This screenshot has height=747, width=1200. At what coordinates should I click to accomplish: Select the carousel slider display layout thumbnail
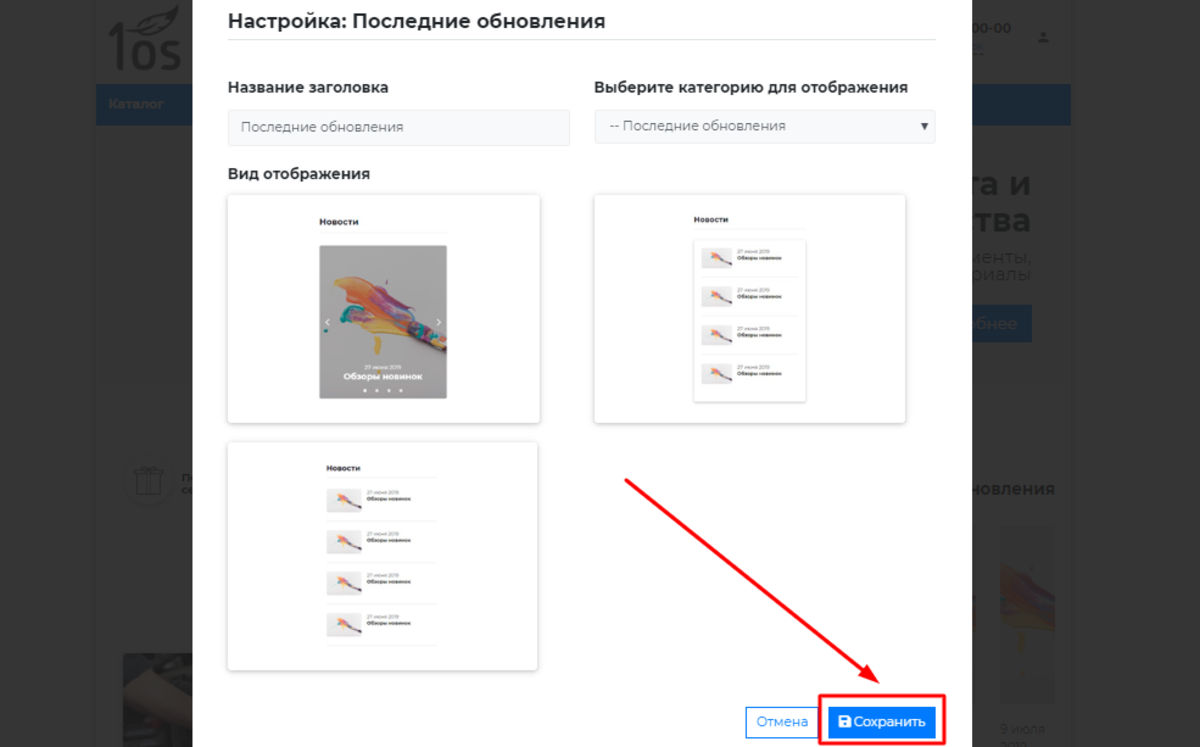(384, 309)
